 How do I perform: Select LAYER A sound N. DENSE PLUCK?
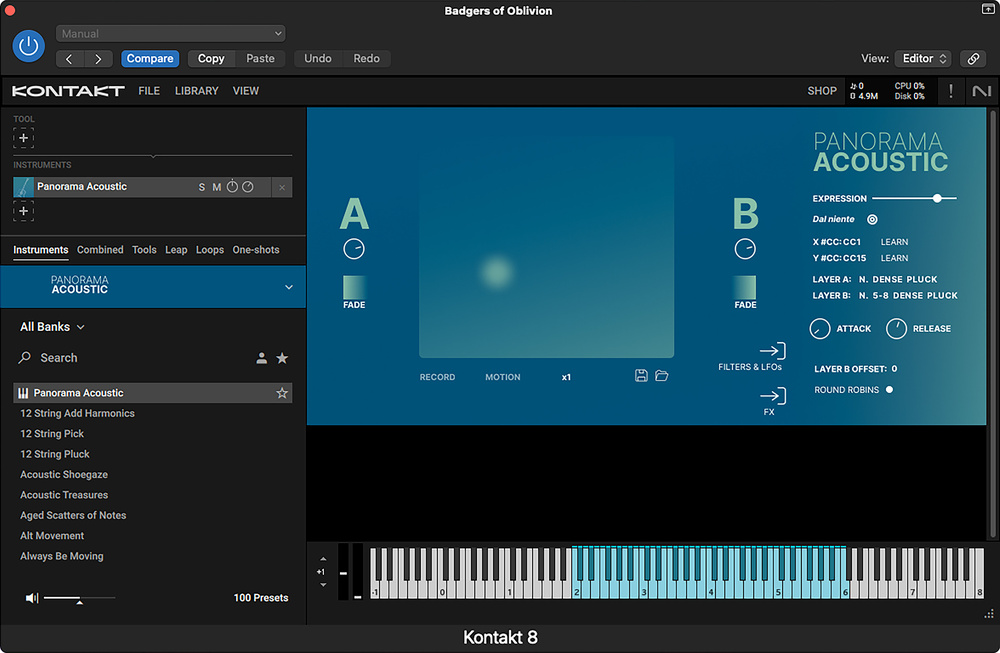coord(898,279)
